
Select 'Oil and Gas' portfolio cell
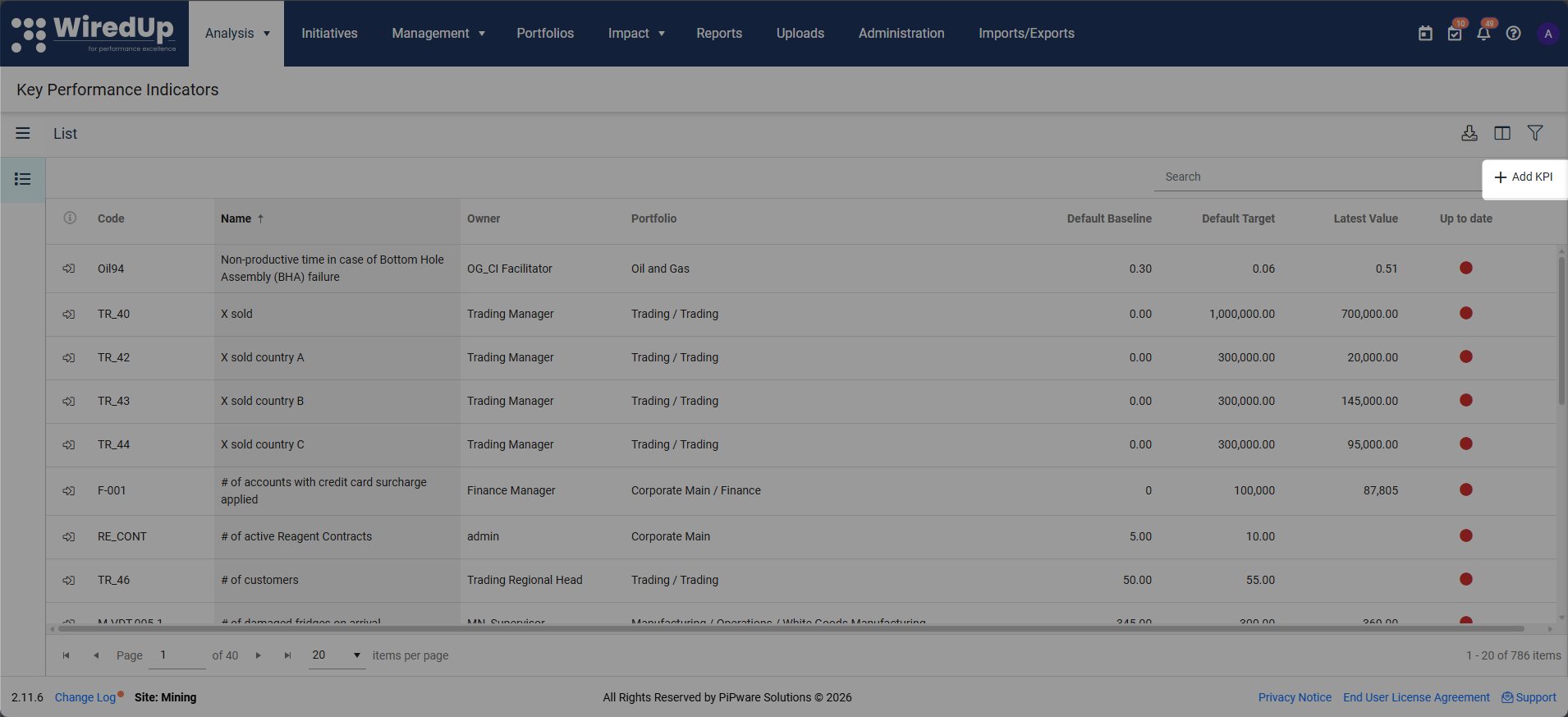(660, 269)
